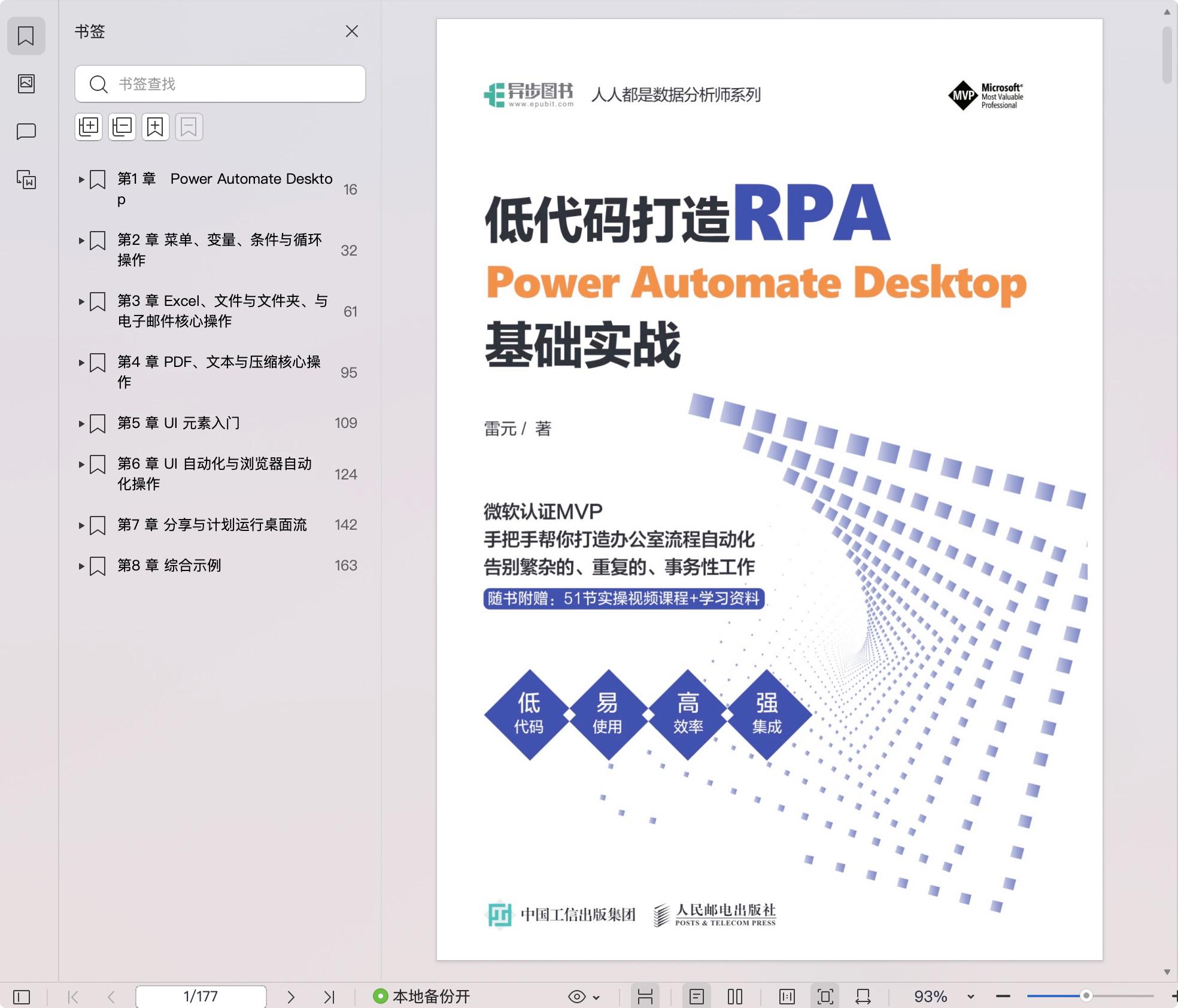Jump to 第8 章 综合示例
The image size is (1178, 1008).
[x=169, y=566]
